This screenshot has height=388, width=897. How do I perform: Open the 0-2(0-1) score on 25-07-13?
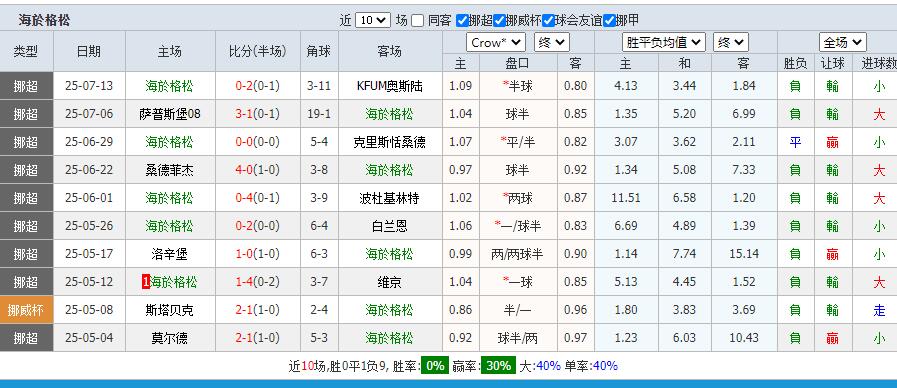tap(257, 86)
